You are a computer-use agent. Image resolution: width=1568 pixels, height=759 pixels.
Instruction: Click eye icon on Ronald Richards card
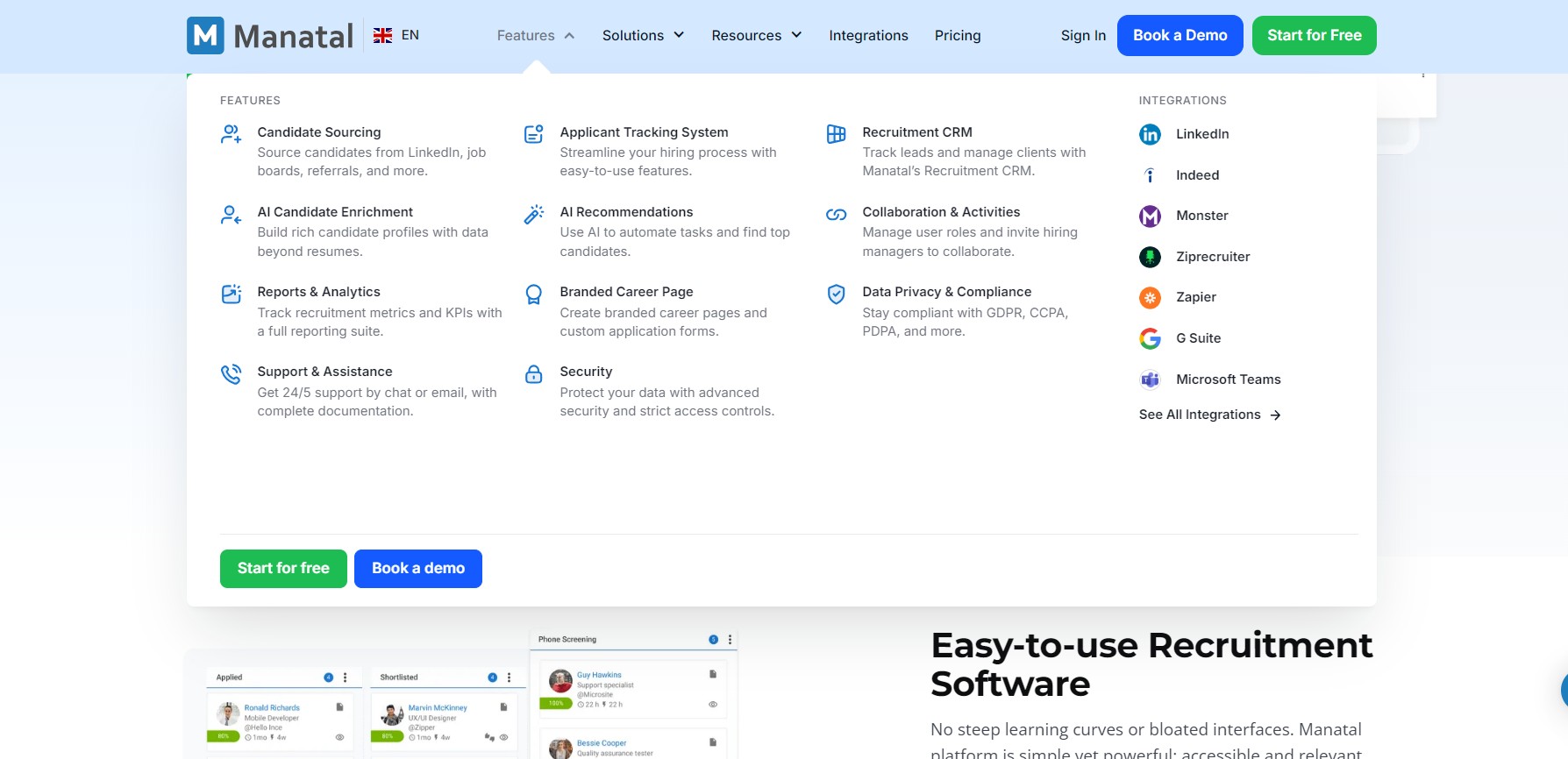[x=339, y=737]
